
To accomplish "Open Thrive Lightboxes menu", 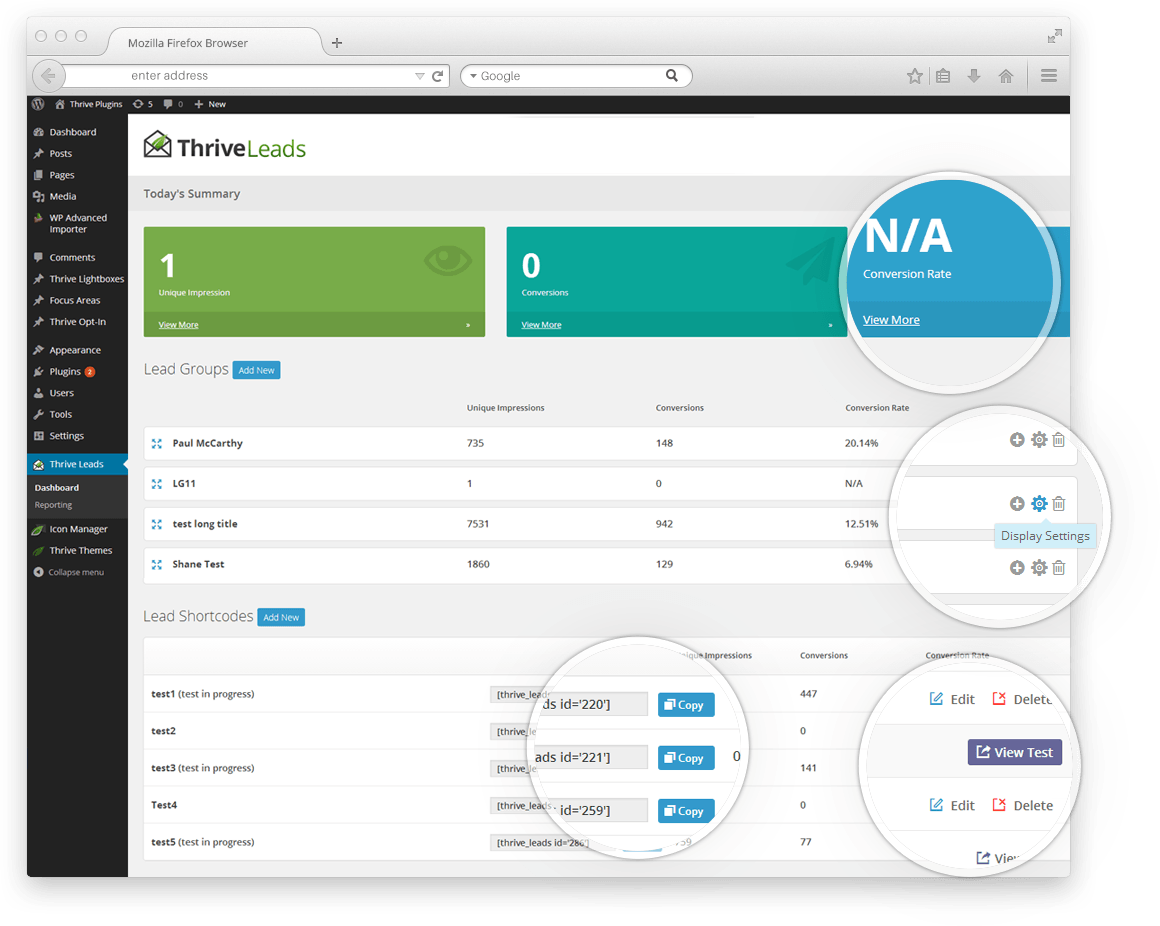I will coord(87,279).
